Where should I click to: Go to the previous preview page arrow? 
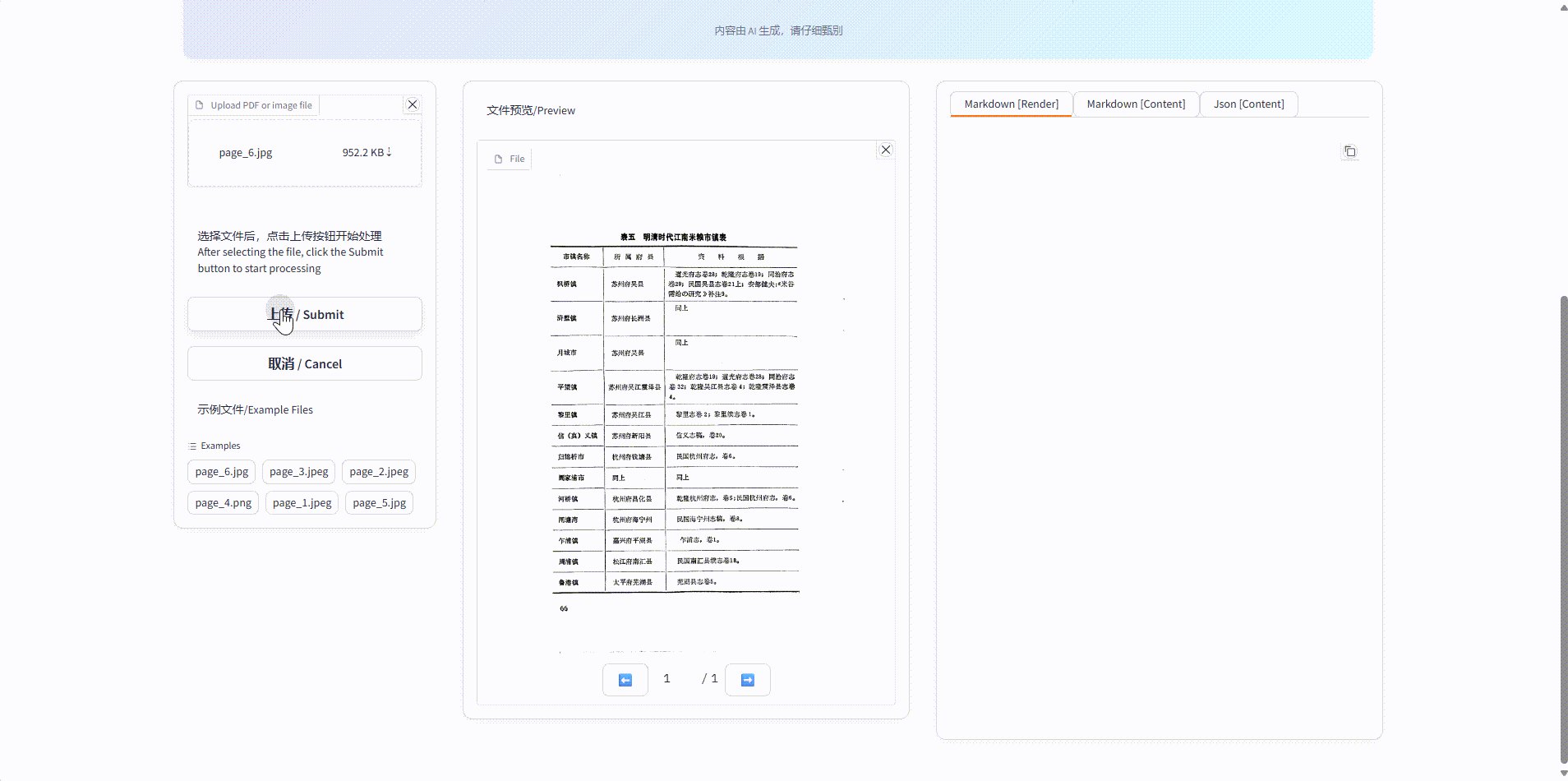pos(625,680)
